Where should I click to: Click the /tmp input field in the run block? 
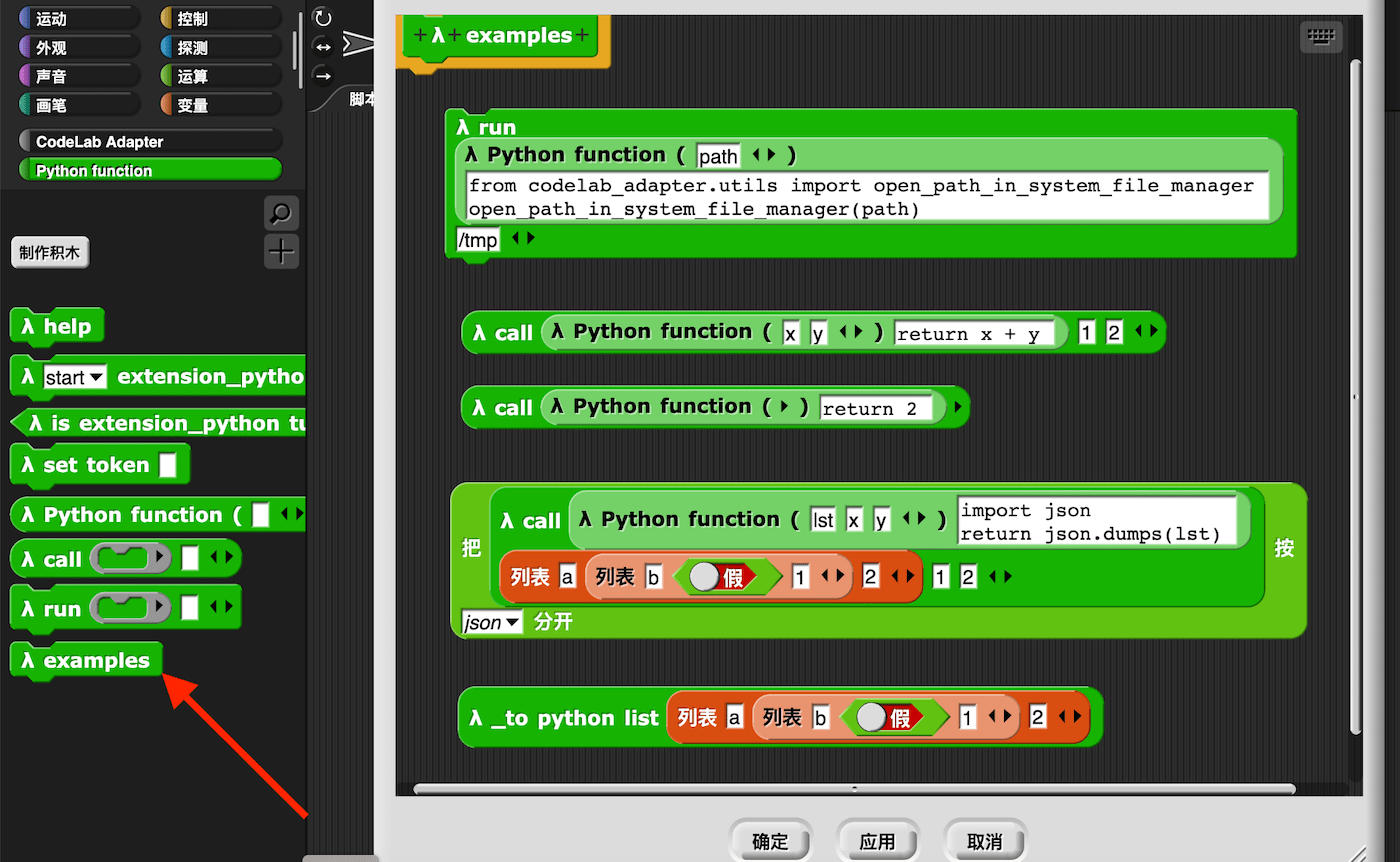(476, 240)
